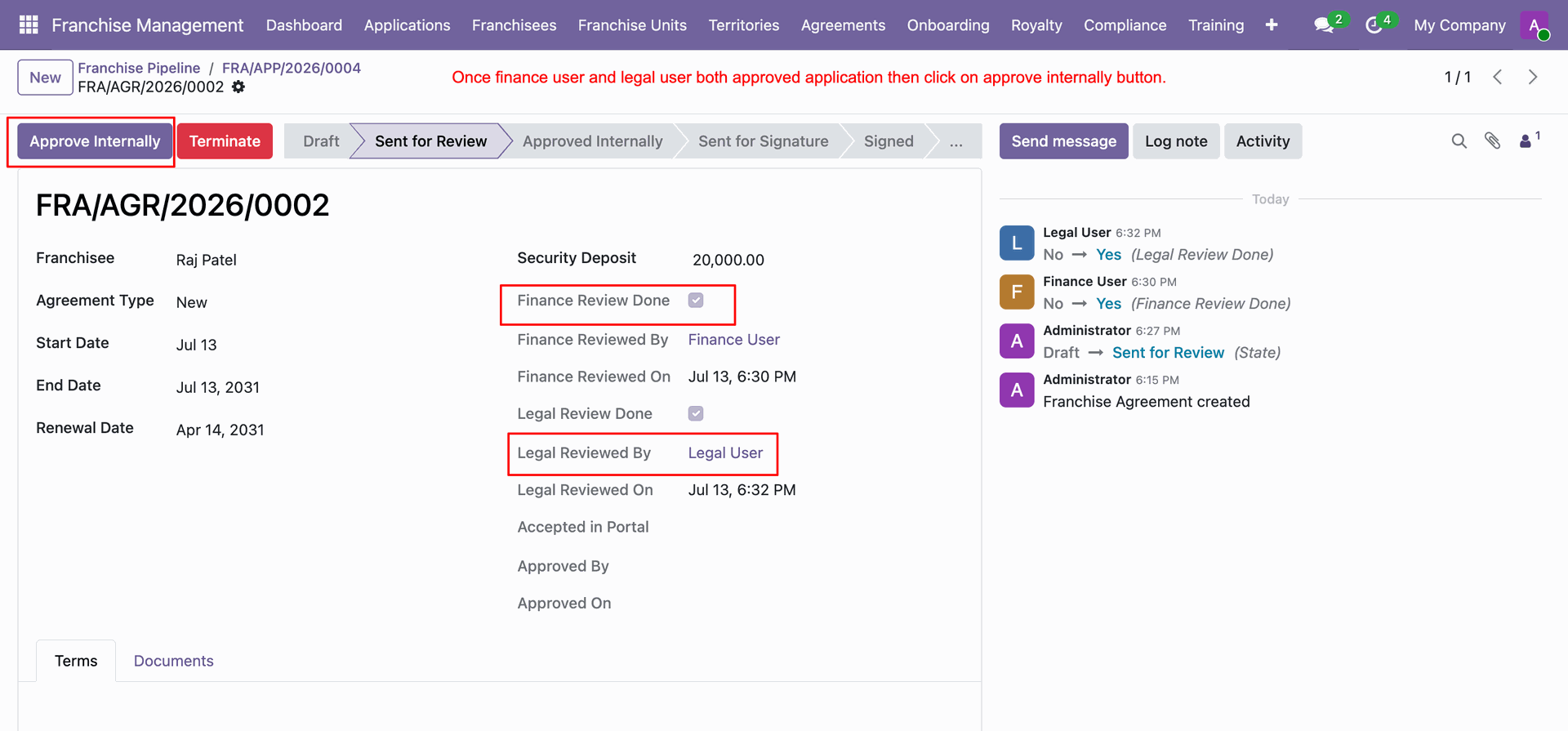Click the Start Date value Jul 13
Screen dimensions: 1568x731
coord(197,345)
